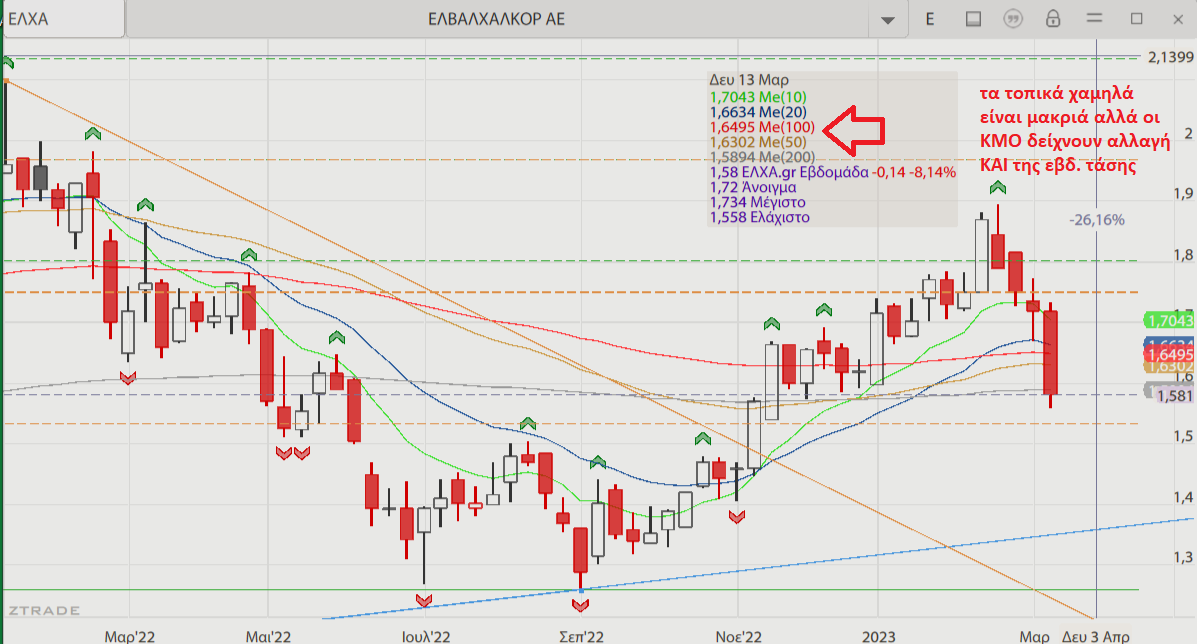Open the ΕΛΒΑΛΧΑΛΚΟΡ ΑΕ instrument name box

point(497,19)
